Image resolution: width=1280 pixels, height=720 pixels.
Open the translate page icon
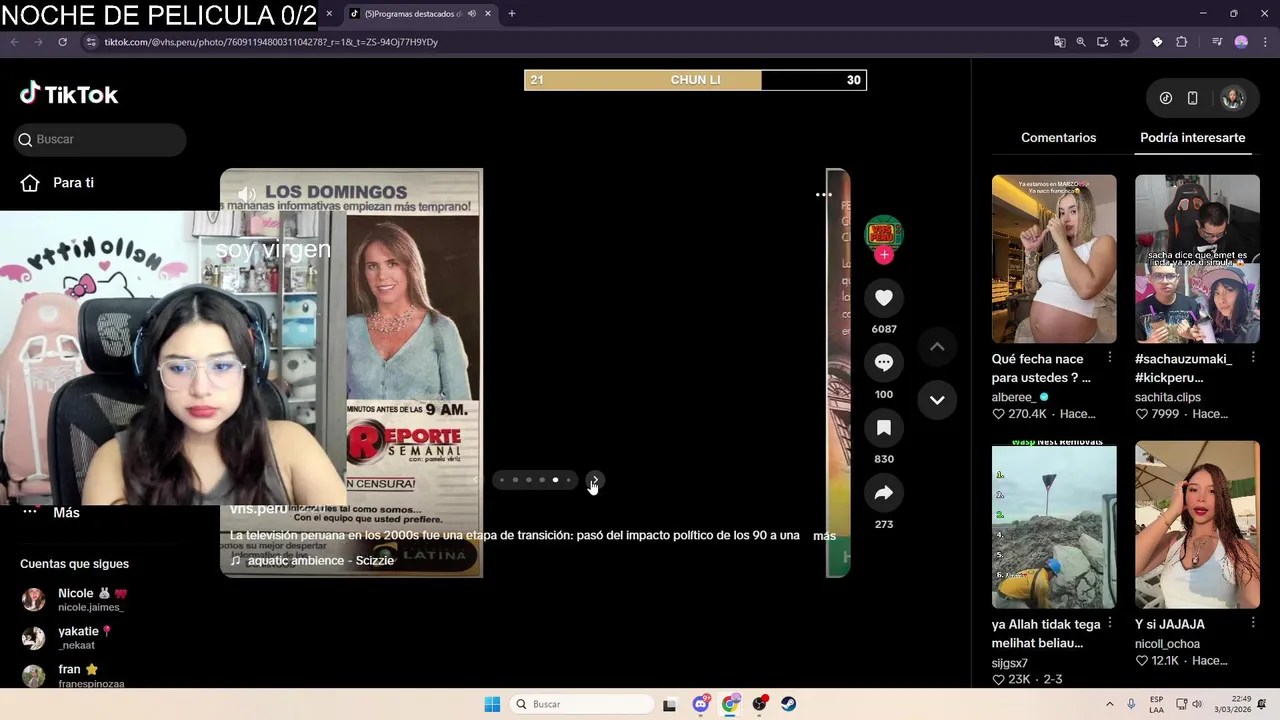point(1059,42)
